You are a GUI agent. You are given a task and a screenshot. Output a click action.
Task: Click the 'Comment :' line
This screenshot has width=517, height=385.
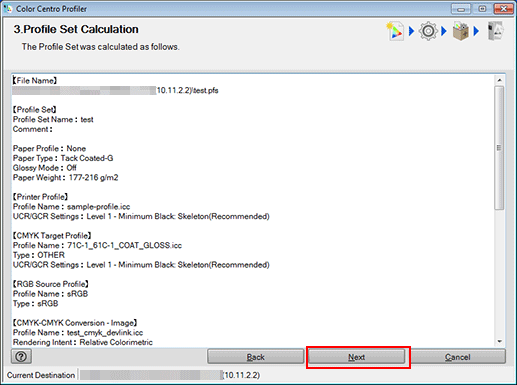tap(33, 129)
